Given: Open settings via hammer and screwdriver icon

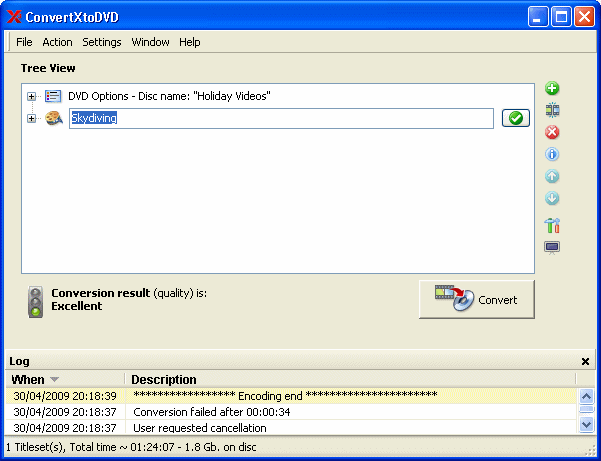Looking at the screenshot, I should [x=552, y=225].
